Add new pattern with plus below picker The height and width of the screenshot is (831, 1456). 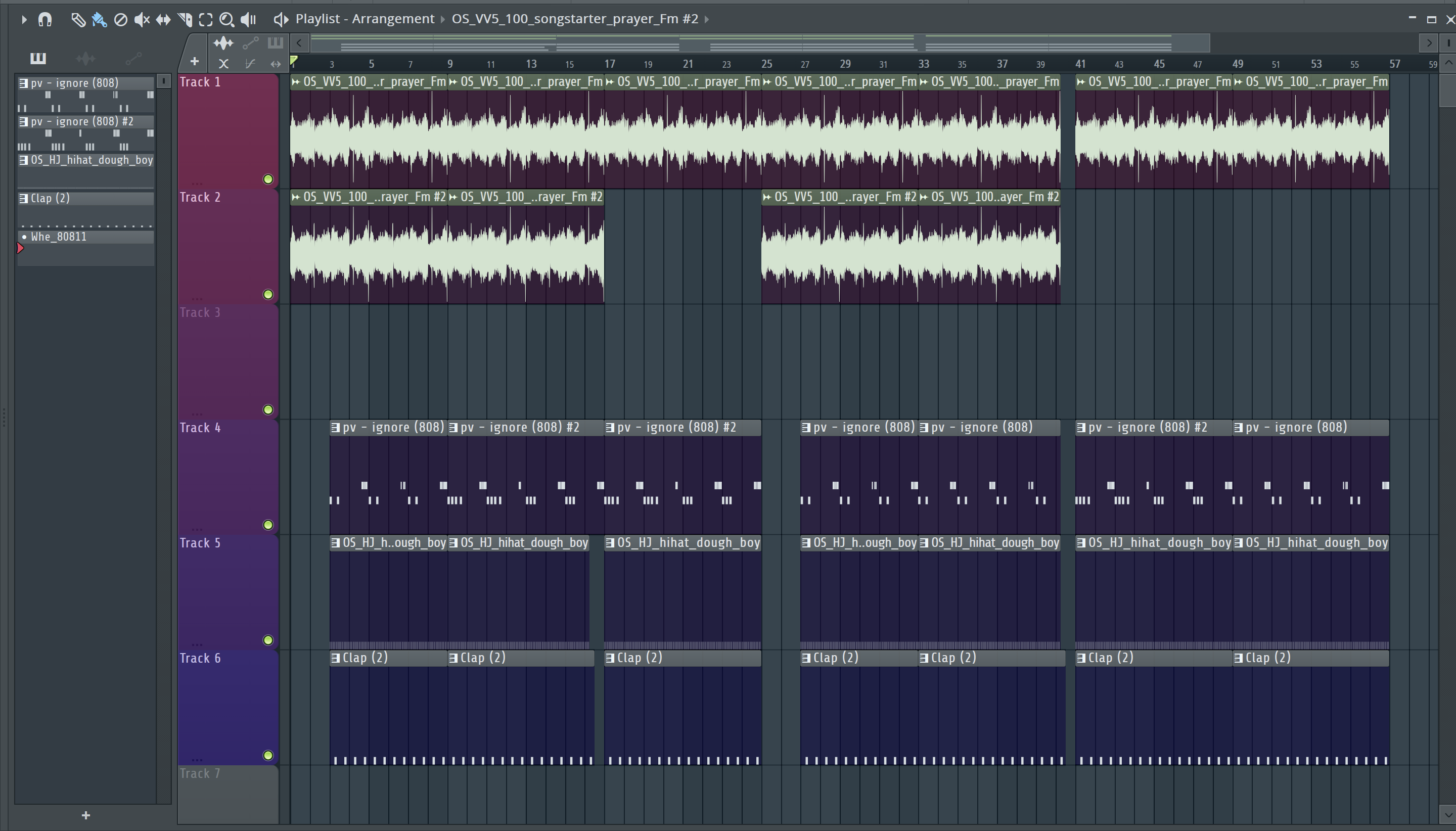[x=86, y=815]
